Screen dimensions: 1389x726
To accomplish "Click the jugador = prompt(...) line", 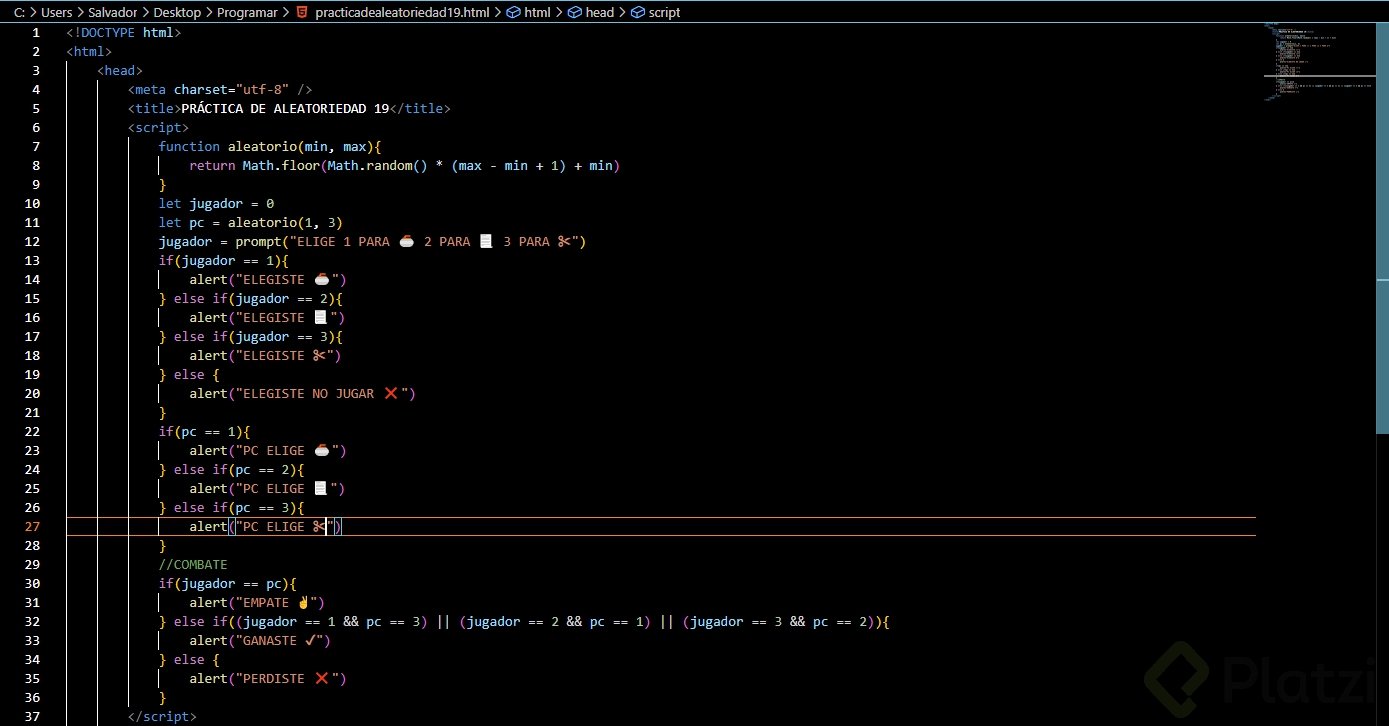I will pyautogui.click(x=372, y=241).
